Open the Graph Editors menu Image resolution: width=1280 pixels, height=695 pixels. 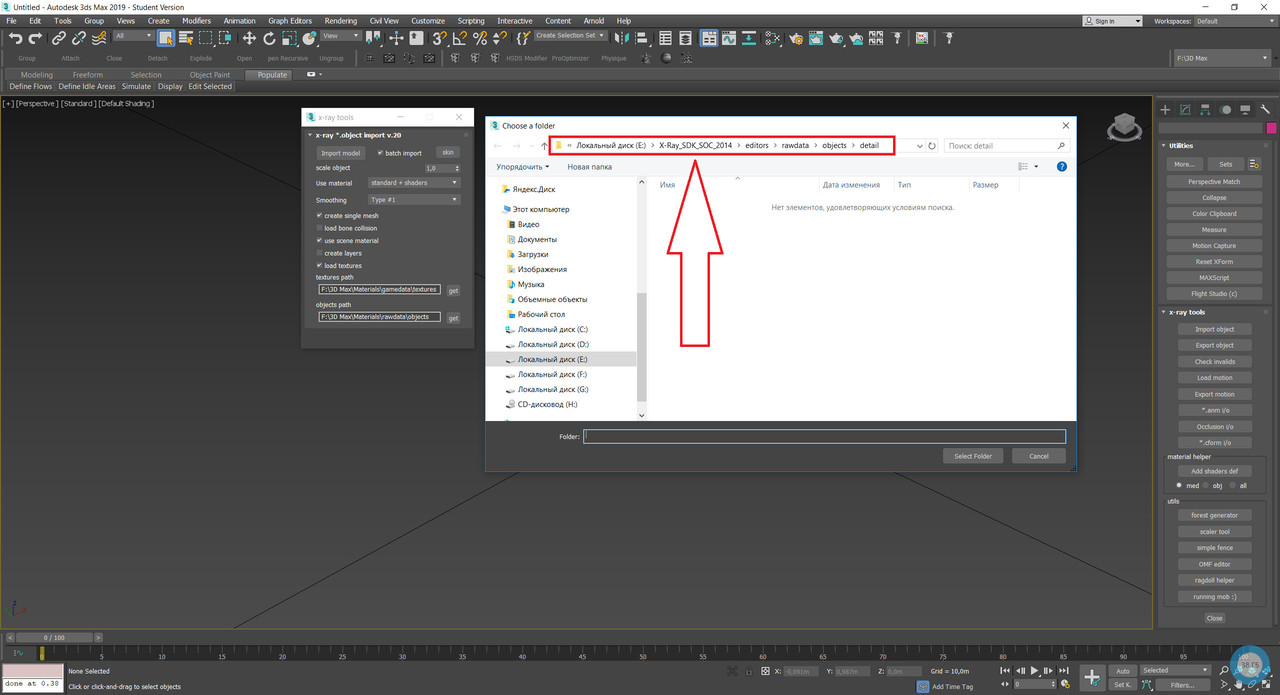coord(290,21)
